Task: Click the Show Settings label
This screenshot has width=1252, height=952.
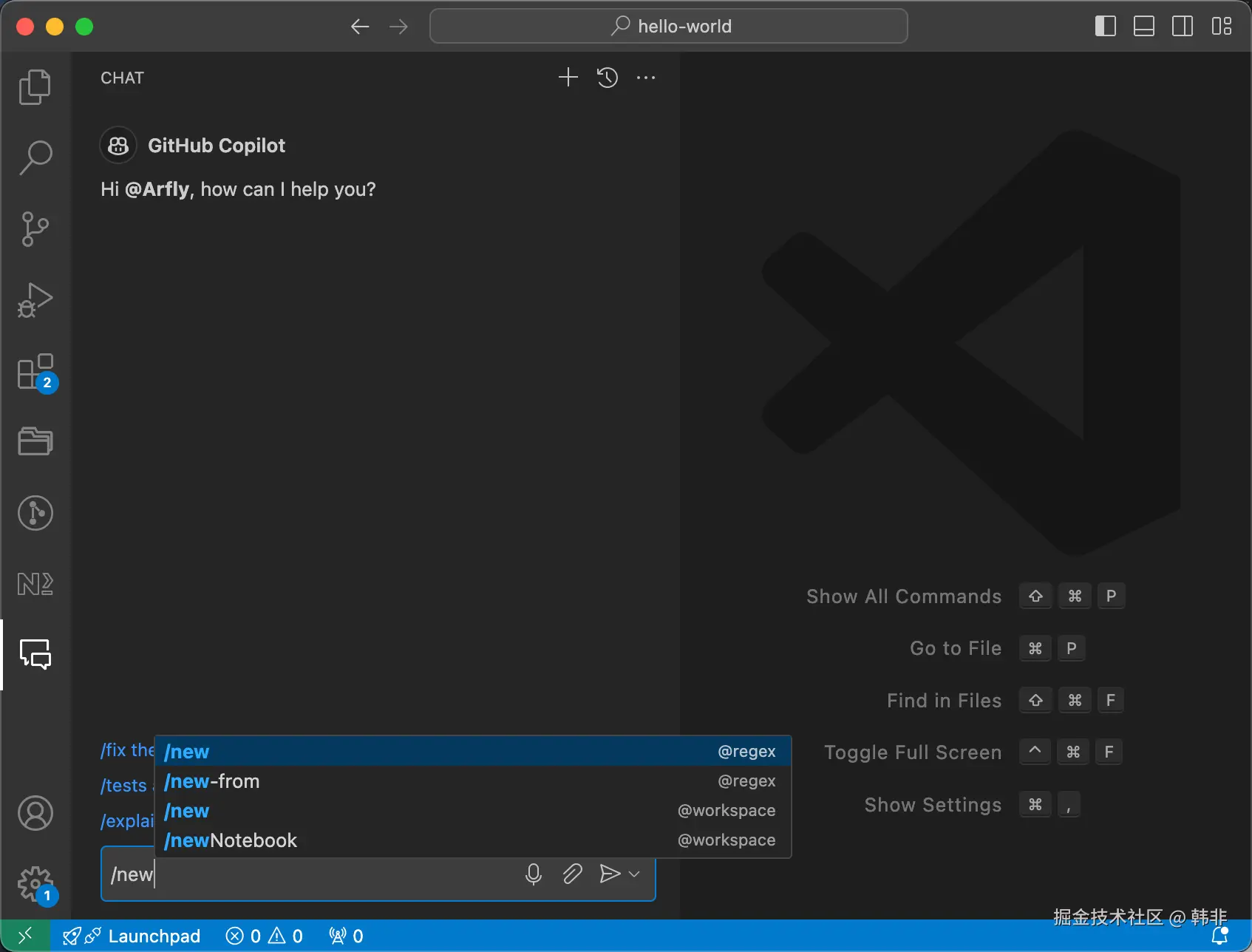Action: 933,805
